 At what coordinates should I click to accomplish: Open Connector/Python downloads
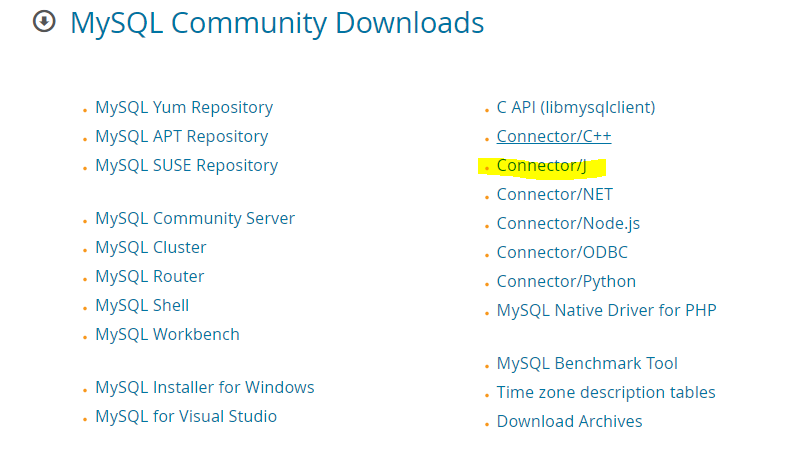tap(566, 281)
